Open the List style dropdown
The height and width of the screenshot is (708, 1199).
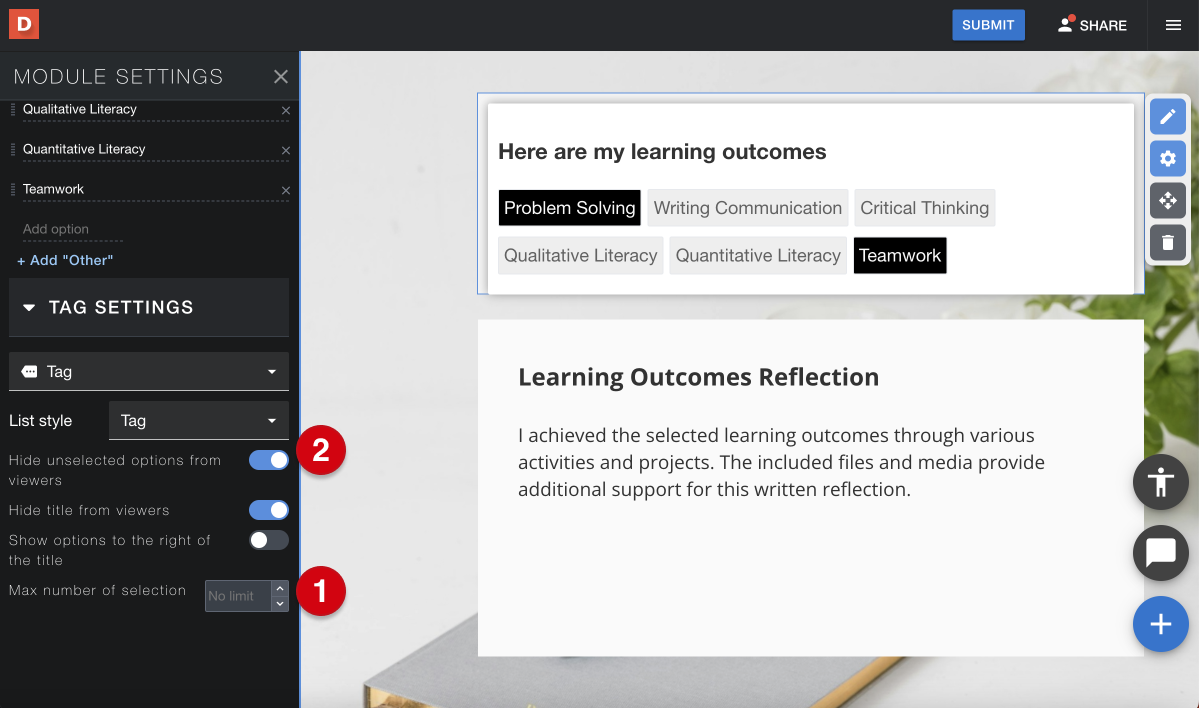(199, 421)
